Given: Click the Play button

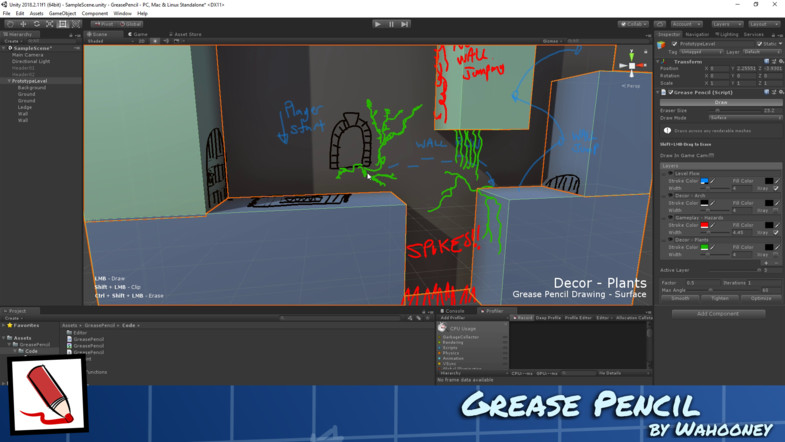Looking at the screenshot, I should point(378,24).
